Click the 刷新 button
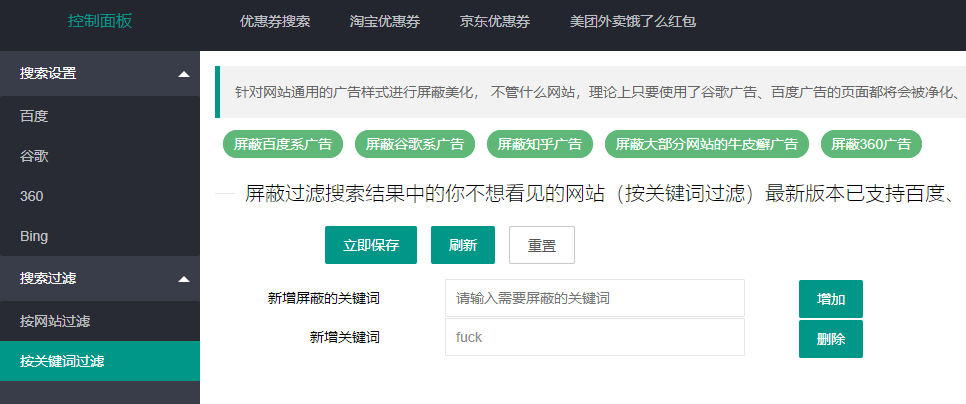 pos(463,245)
